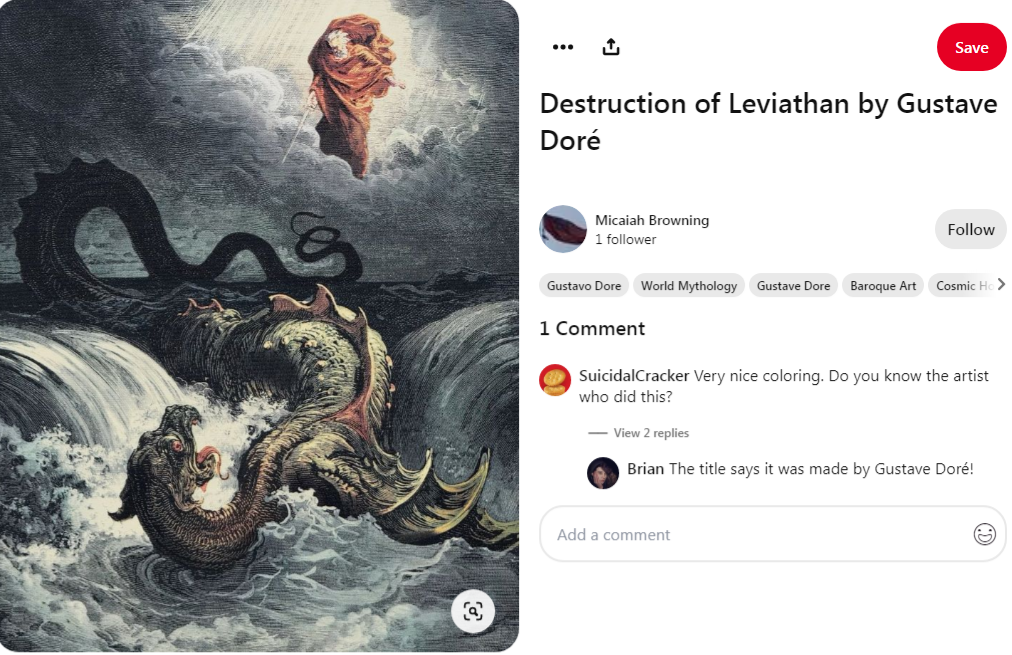Image resolution: width=1012 pixels, height=655 pixels.
Task: Open SuicidalCracker username link
Action: tap(634, 376)
